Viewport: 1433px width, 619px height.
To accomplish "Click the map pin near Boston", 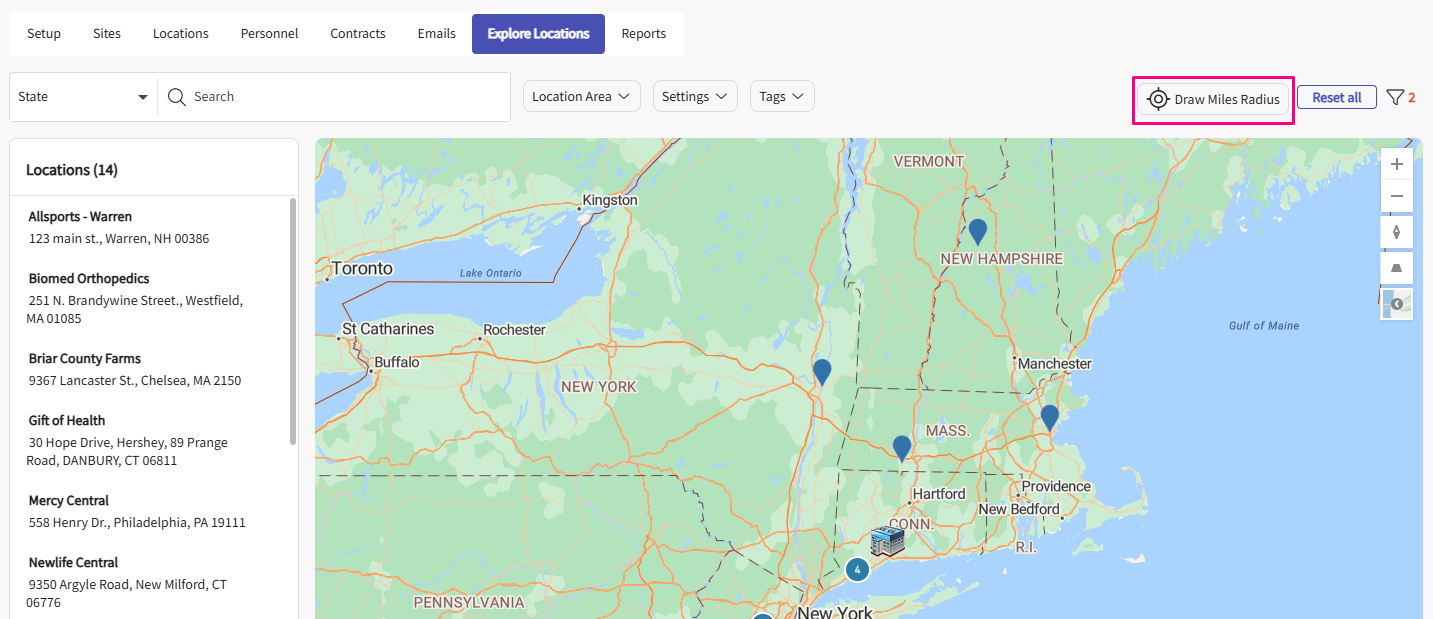I will (x=1049, y=416).
